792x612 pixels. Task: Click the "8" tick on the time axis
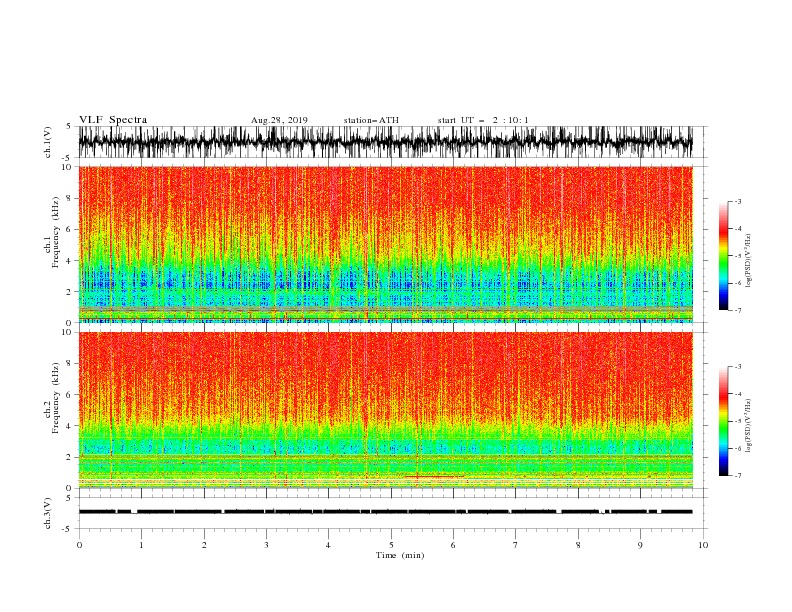578,545
